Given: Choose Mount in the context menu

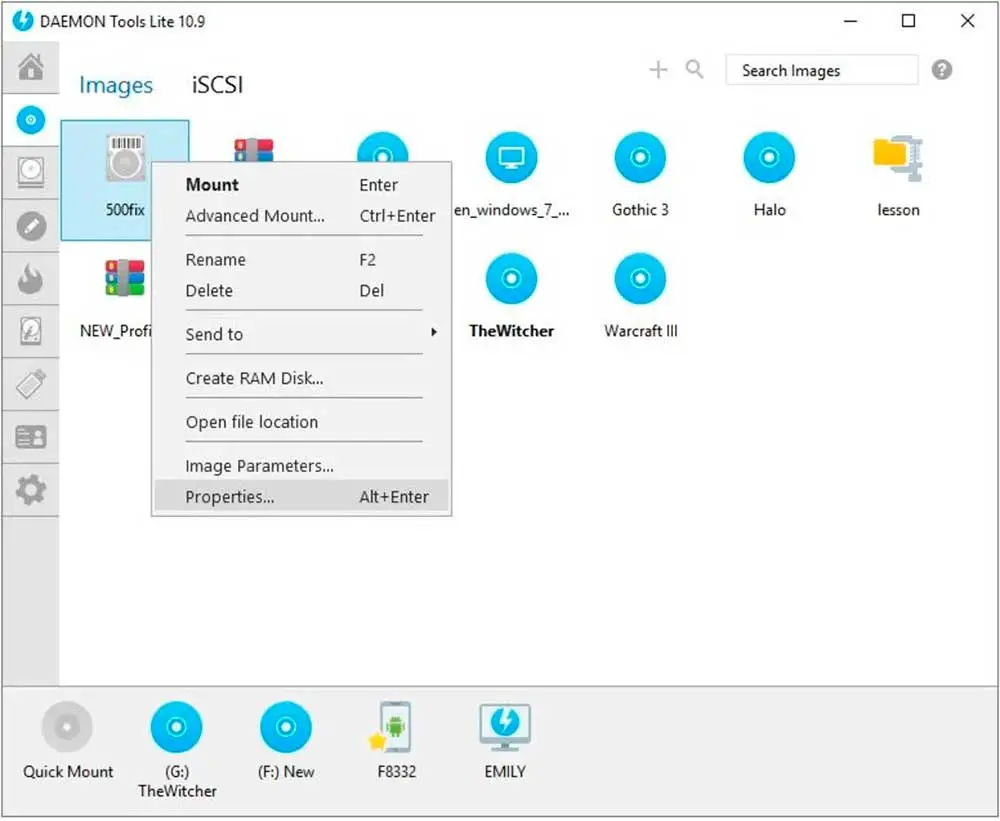Looking at the screenshot, I should 301,185.
